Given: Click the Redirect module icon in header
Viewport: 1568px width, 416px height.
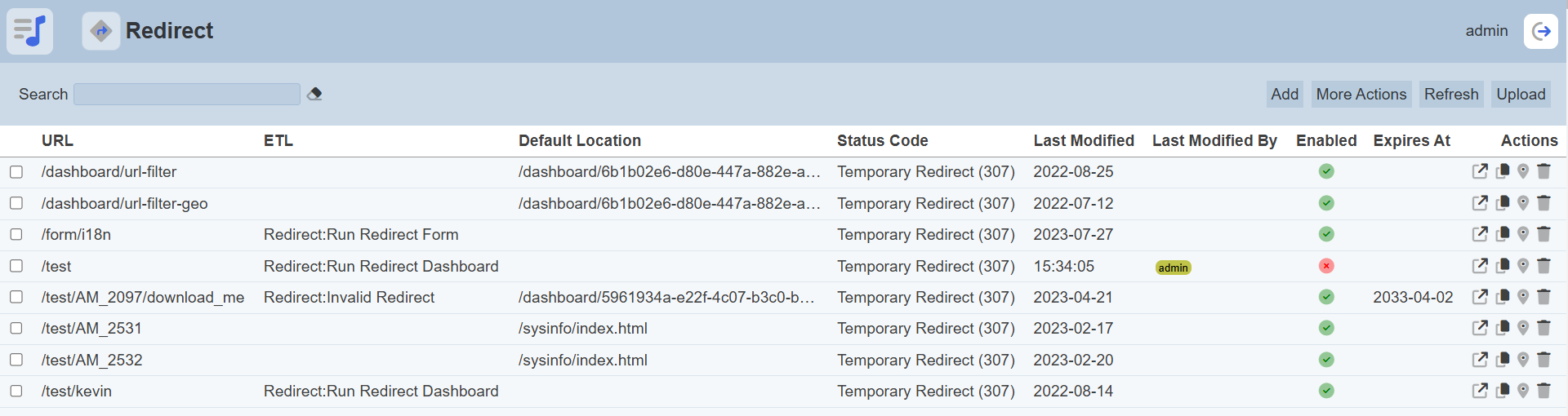Looking at the screenshot, I should tap(101, 32).
